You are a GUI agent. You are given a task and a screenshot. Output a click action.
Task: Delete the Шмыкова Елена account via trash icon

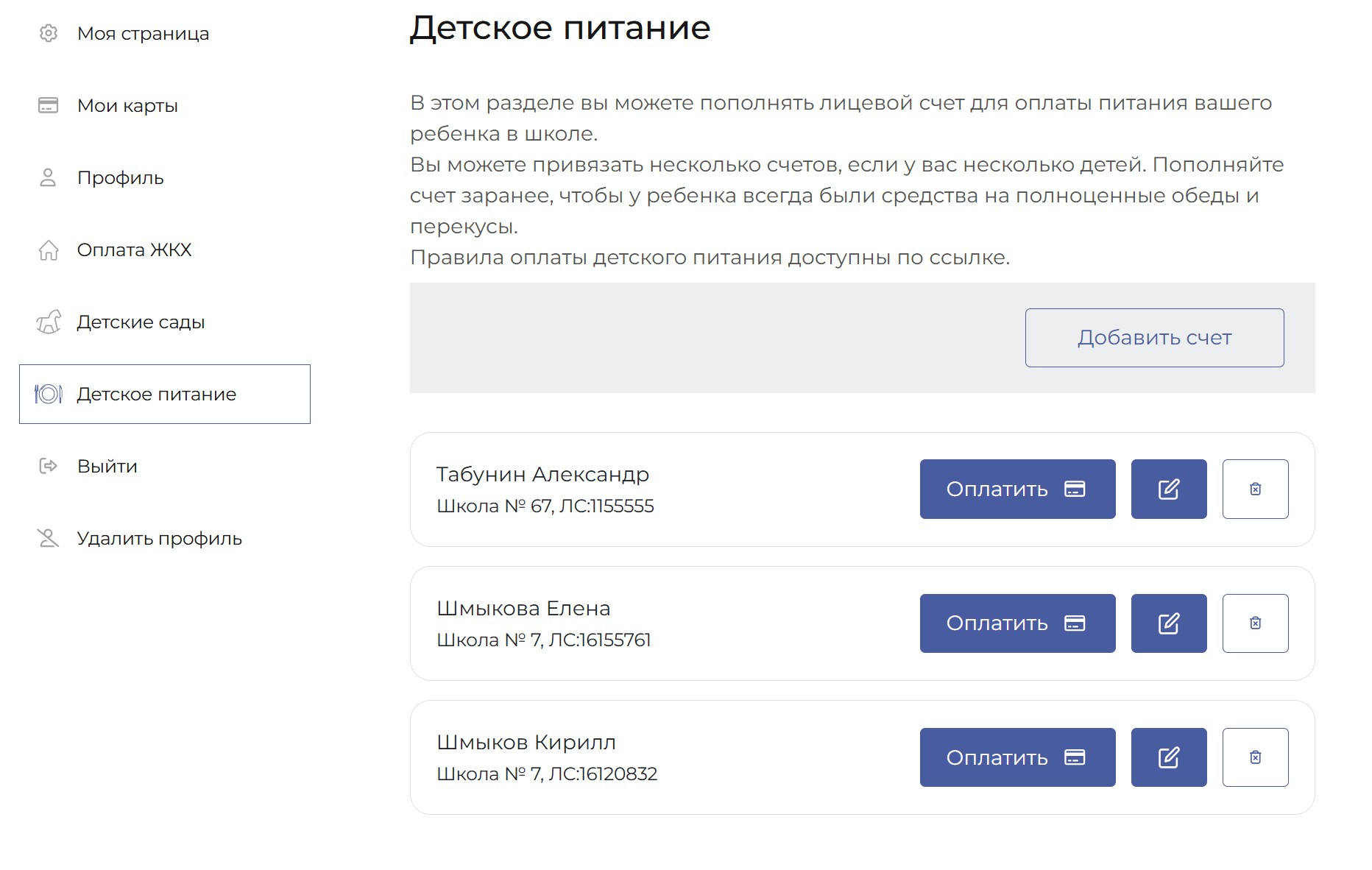(x=1255, y=623)
